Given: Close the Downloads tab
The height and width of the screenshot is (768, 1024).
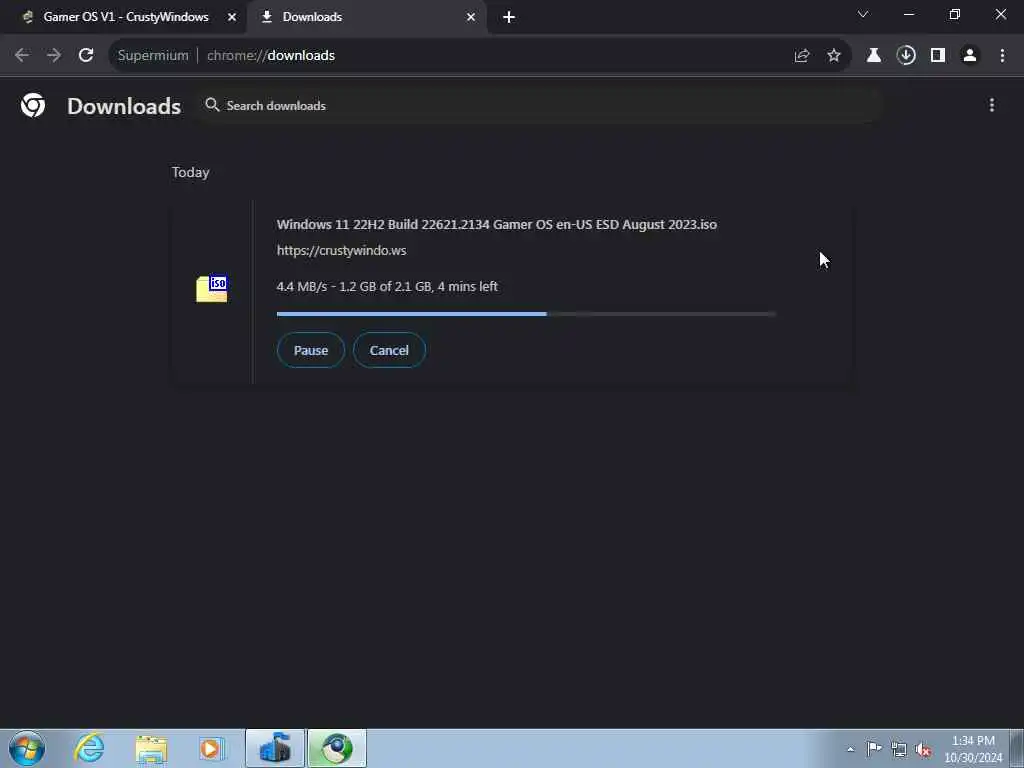Looking at the screenshot, I should [x=471, y=17].
